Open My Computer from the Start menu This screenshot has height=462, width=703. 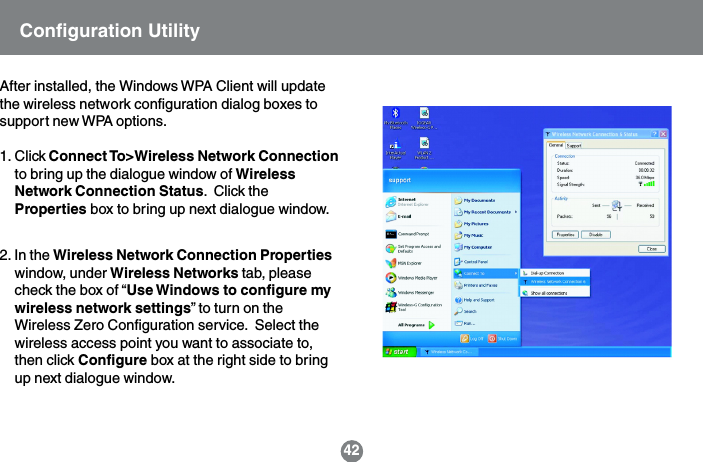click(473, 247)
